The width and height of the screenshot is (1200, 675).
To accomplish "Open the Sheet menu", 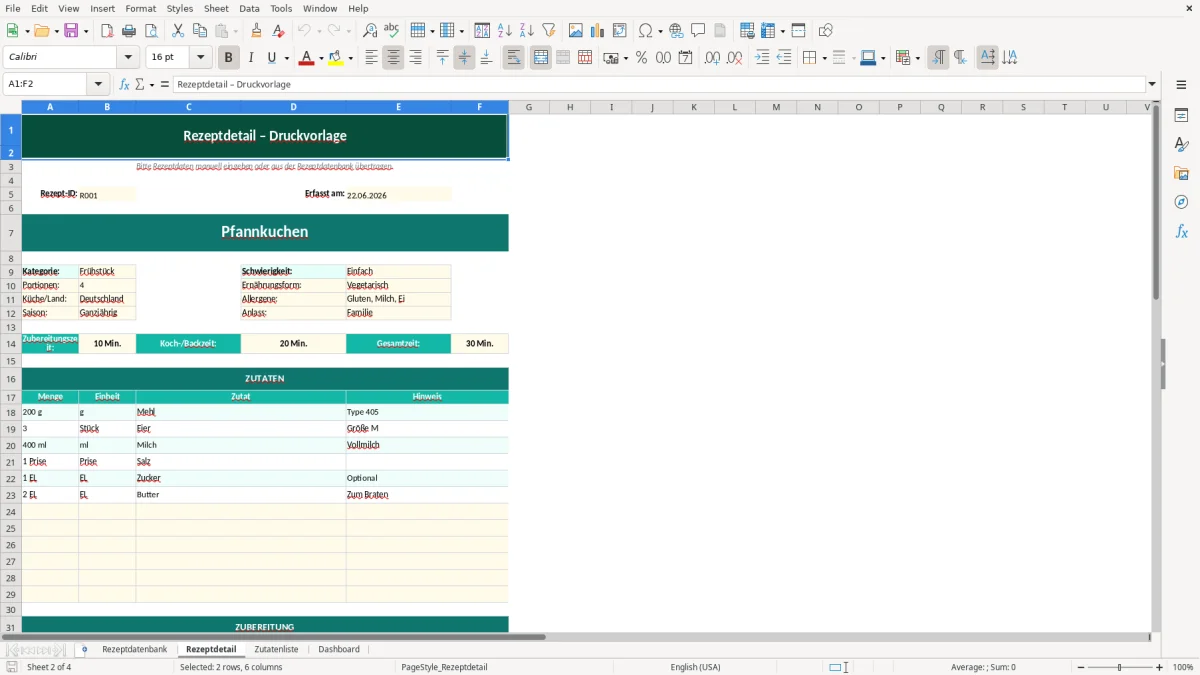I will [x=216, y=8].
